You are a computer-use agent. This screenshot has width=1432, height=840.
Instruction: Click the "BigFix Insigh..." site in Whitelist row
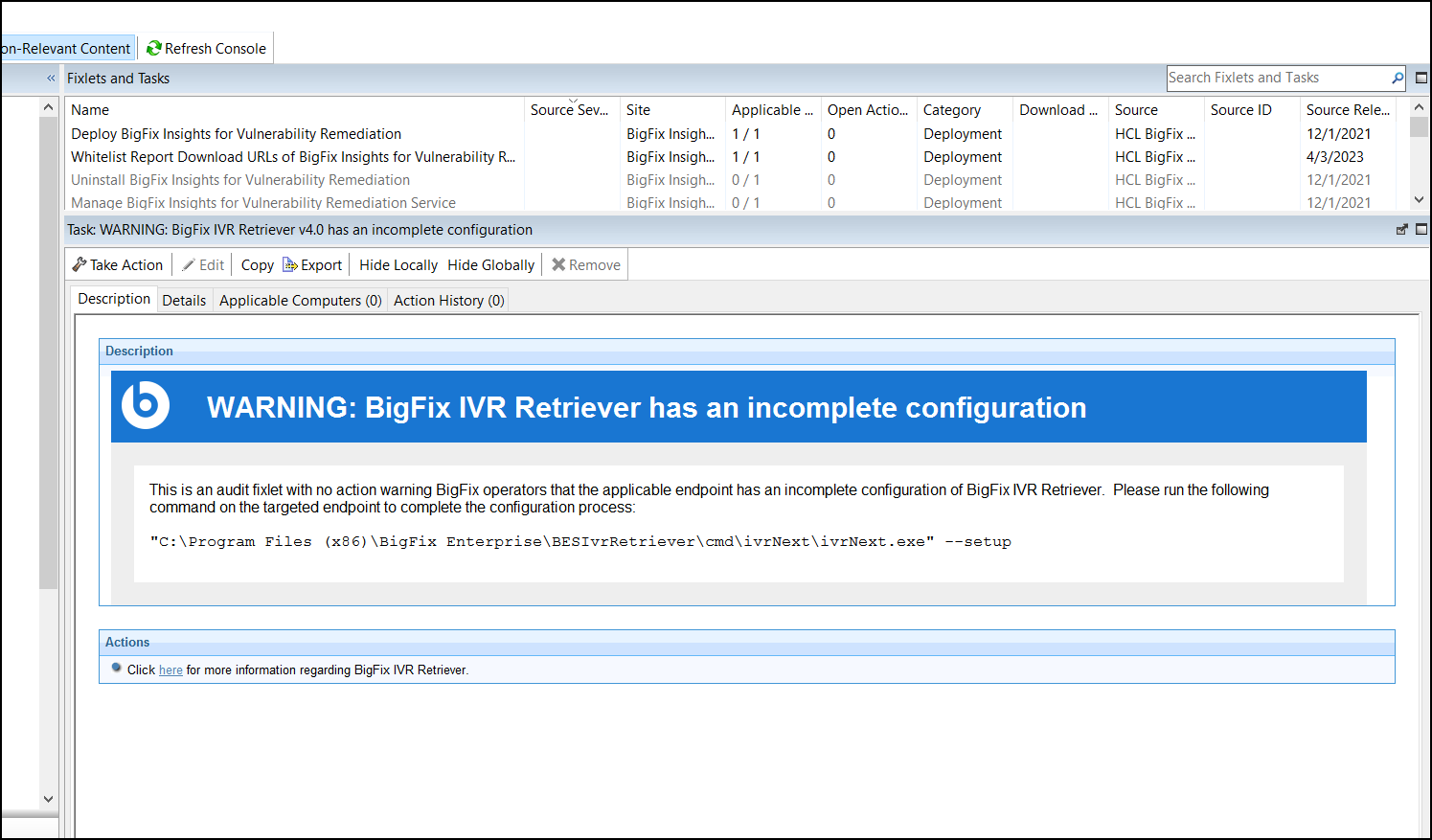pyautogui.click(x=671, y=157)
